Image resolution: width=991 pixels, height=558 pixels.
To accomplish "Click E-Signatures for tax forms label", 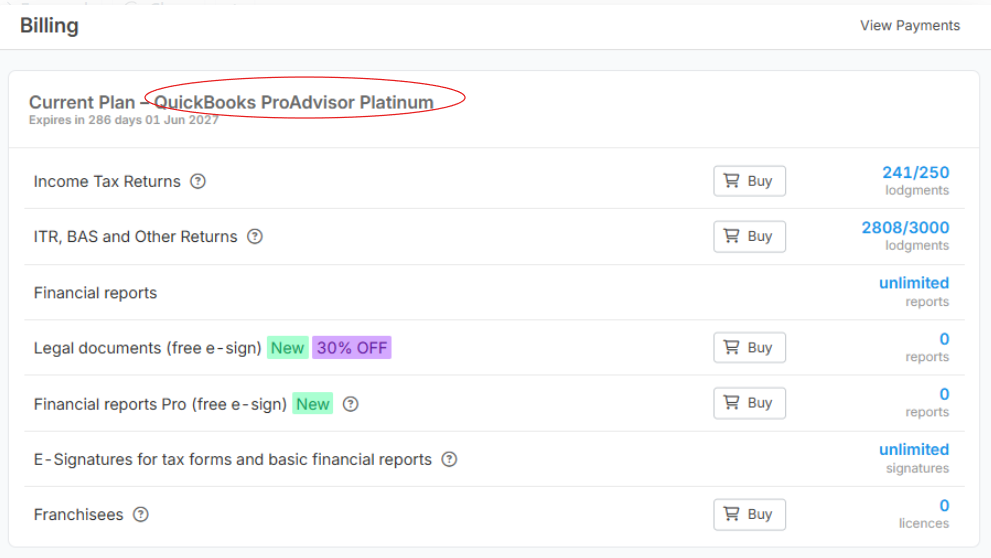I will 233,459.
